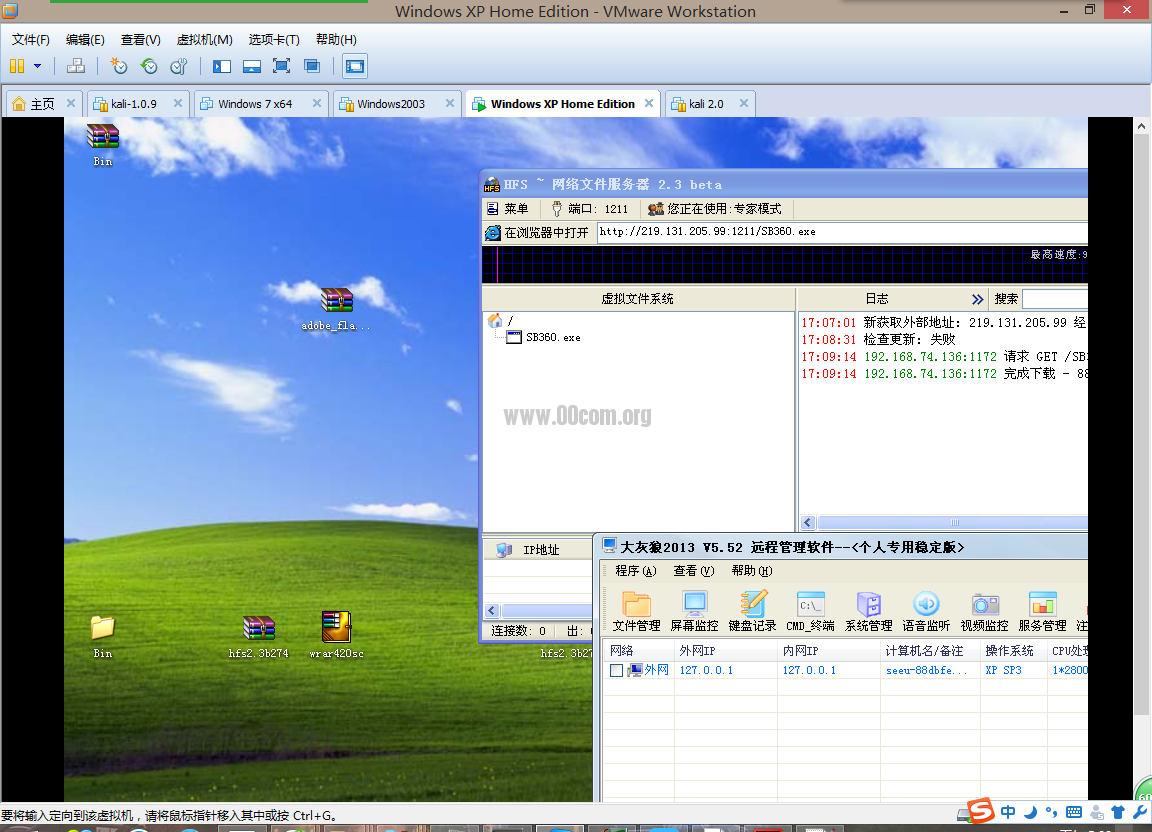Open snapshot manager toolbar icon
This screenshot has width=1152, height=832.
point(179,66)
